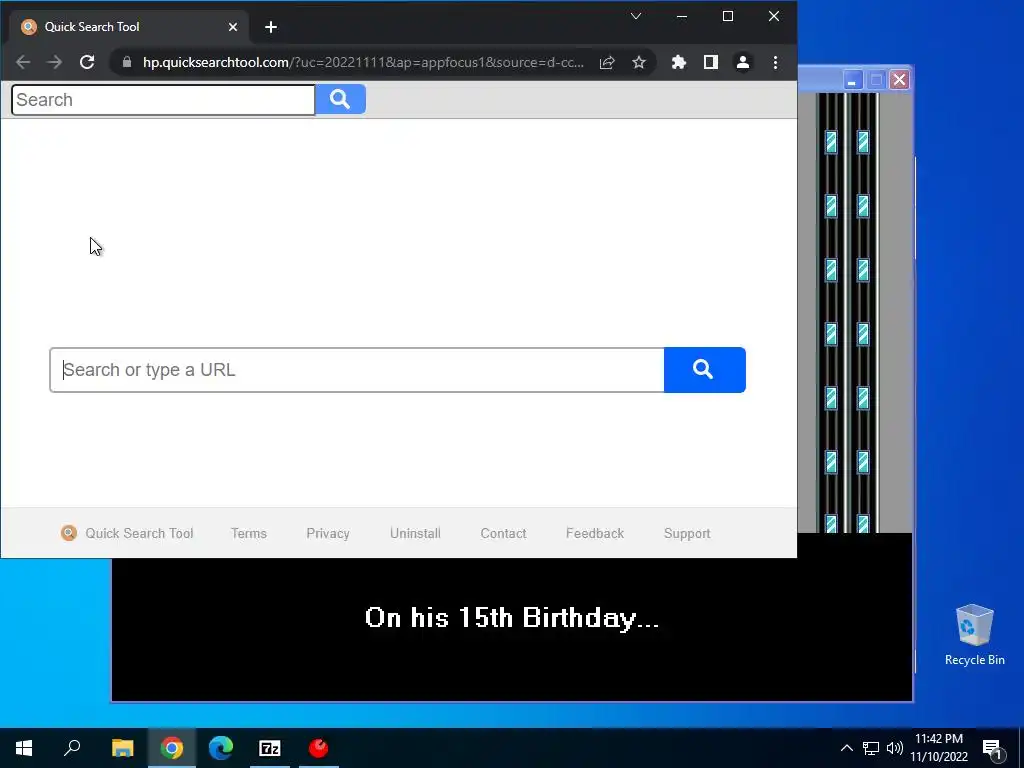The height and width of the screenshot is (768, 1024).
Task: Open the Support link
Action: [x=687, y=533]
